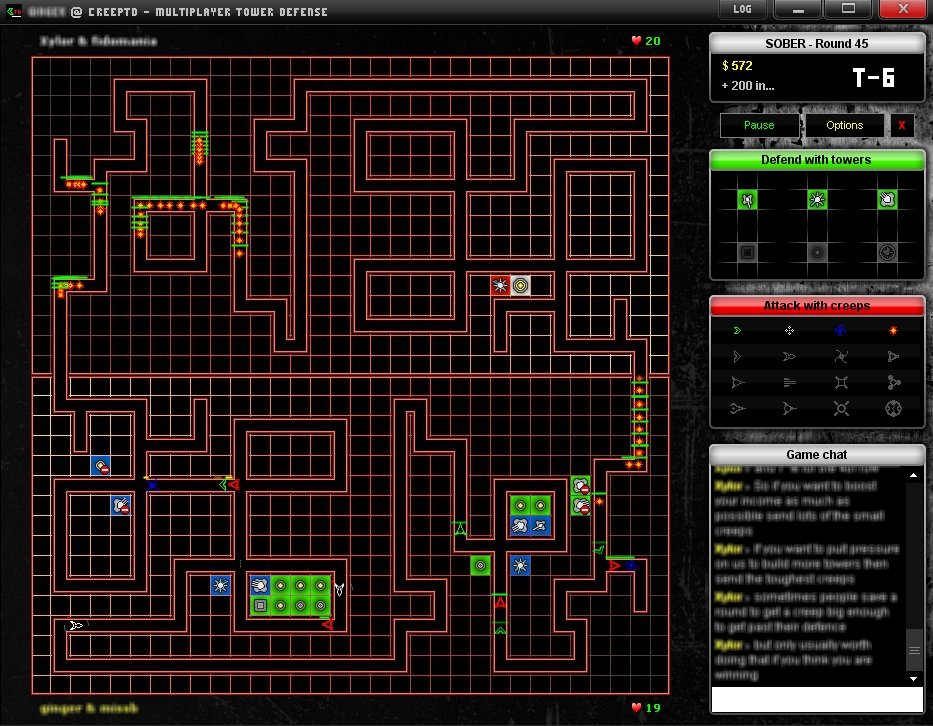Click the T-6 countdown timer
The height and width of the screenshot is (726, 933).
873,78
